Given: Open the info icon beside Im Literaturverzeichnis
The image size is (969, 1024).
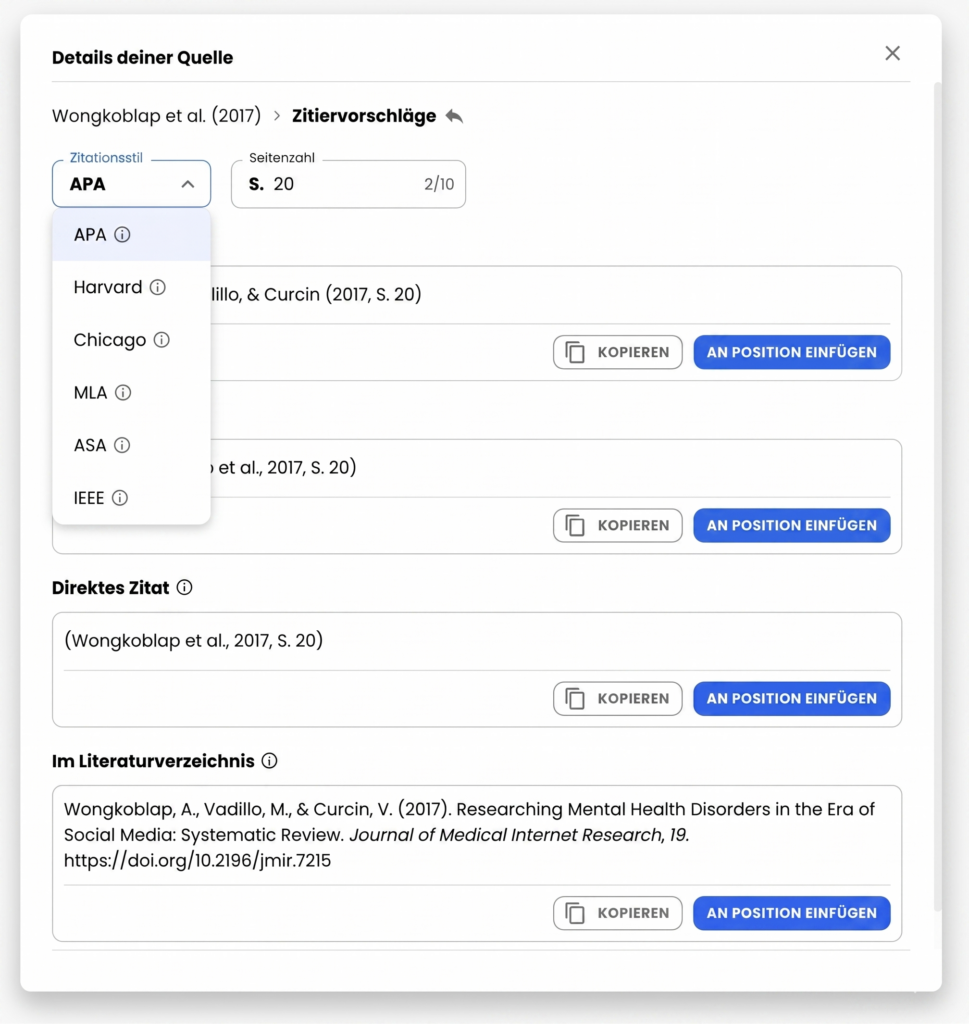Looking at the screenshot, I should 270,761.
